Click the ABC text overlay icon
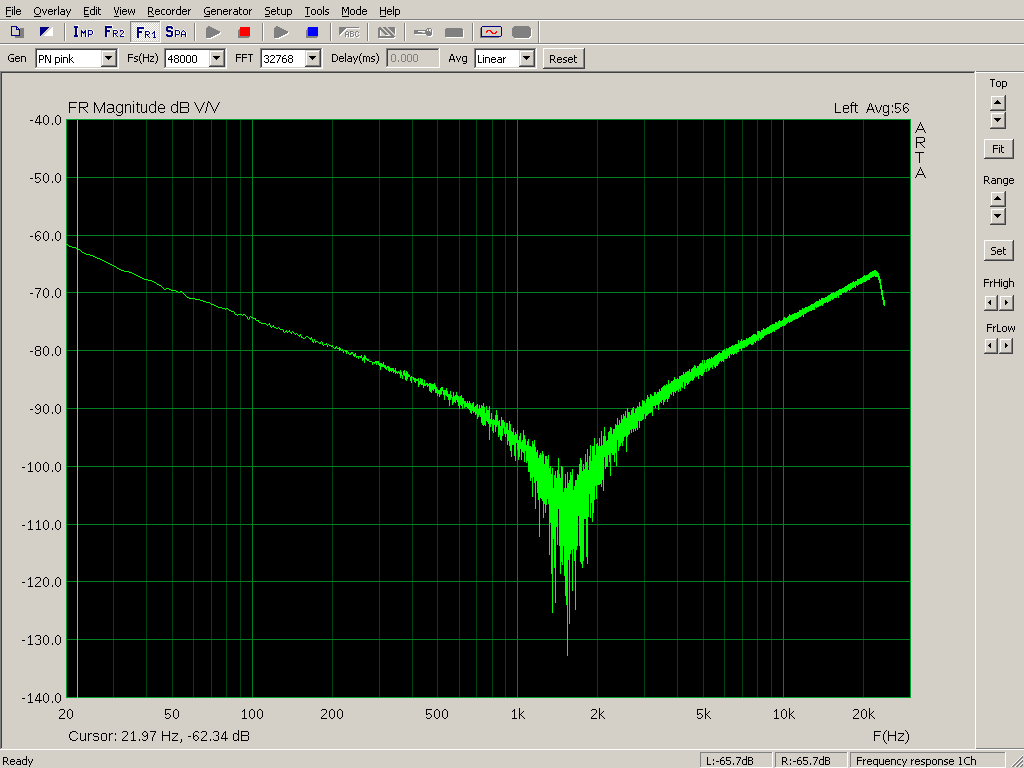This screenshot has width=1024, height=768. coord(350,32)
